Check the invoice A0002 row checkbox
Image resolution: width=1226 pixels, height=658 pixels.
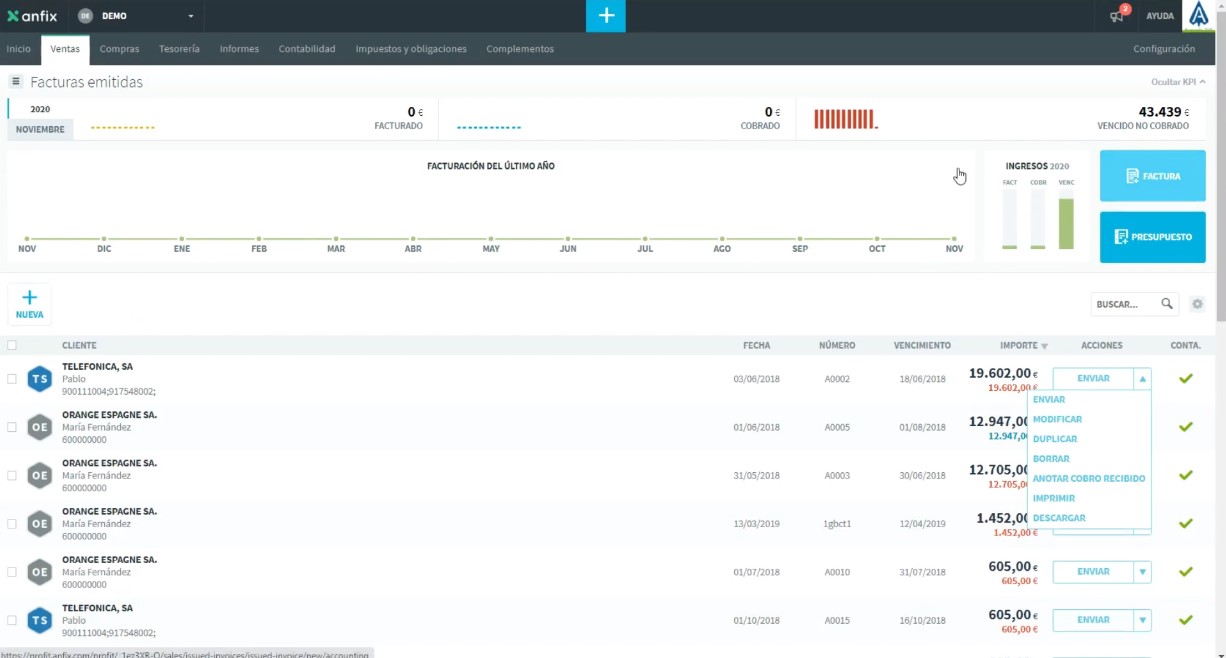point(12,379)
